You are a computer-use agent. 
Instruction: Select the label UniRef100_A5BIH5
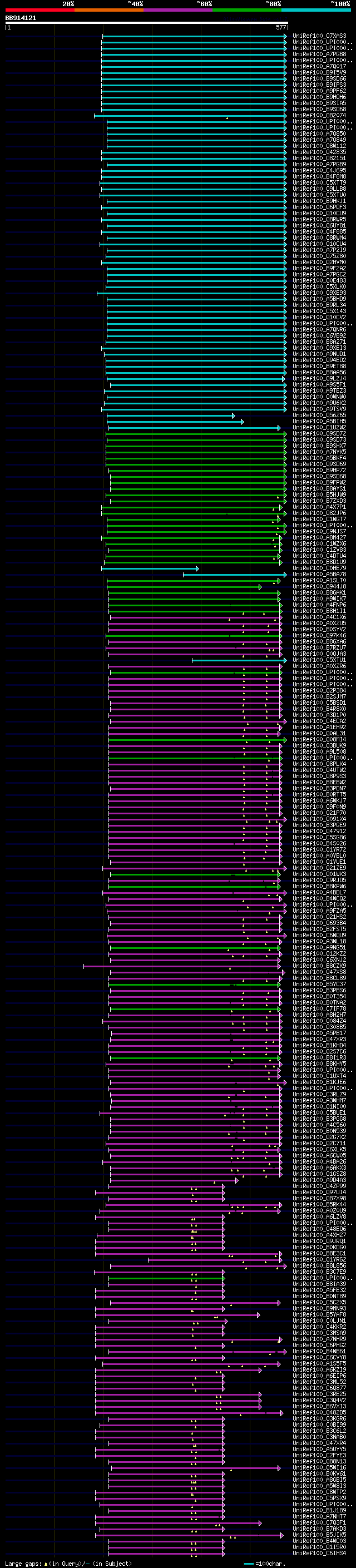[x=319, y=421]
